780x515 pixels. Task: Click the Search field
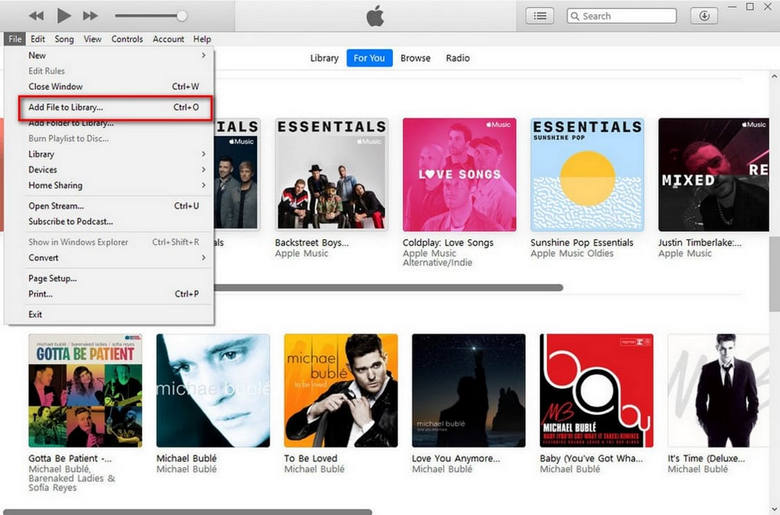(x=622, y=16)
